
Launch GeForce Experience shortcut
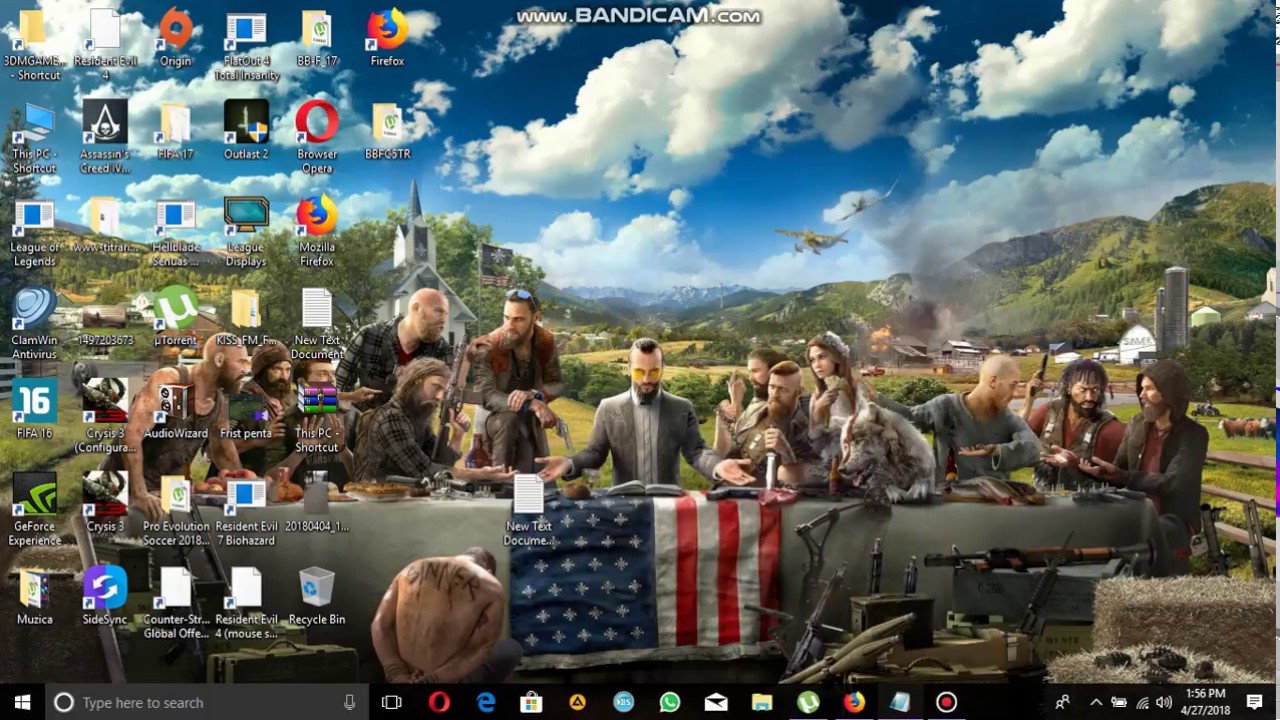point(34,510)
